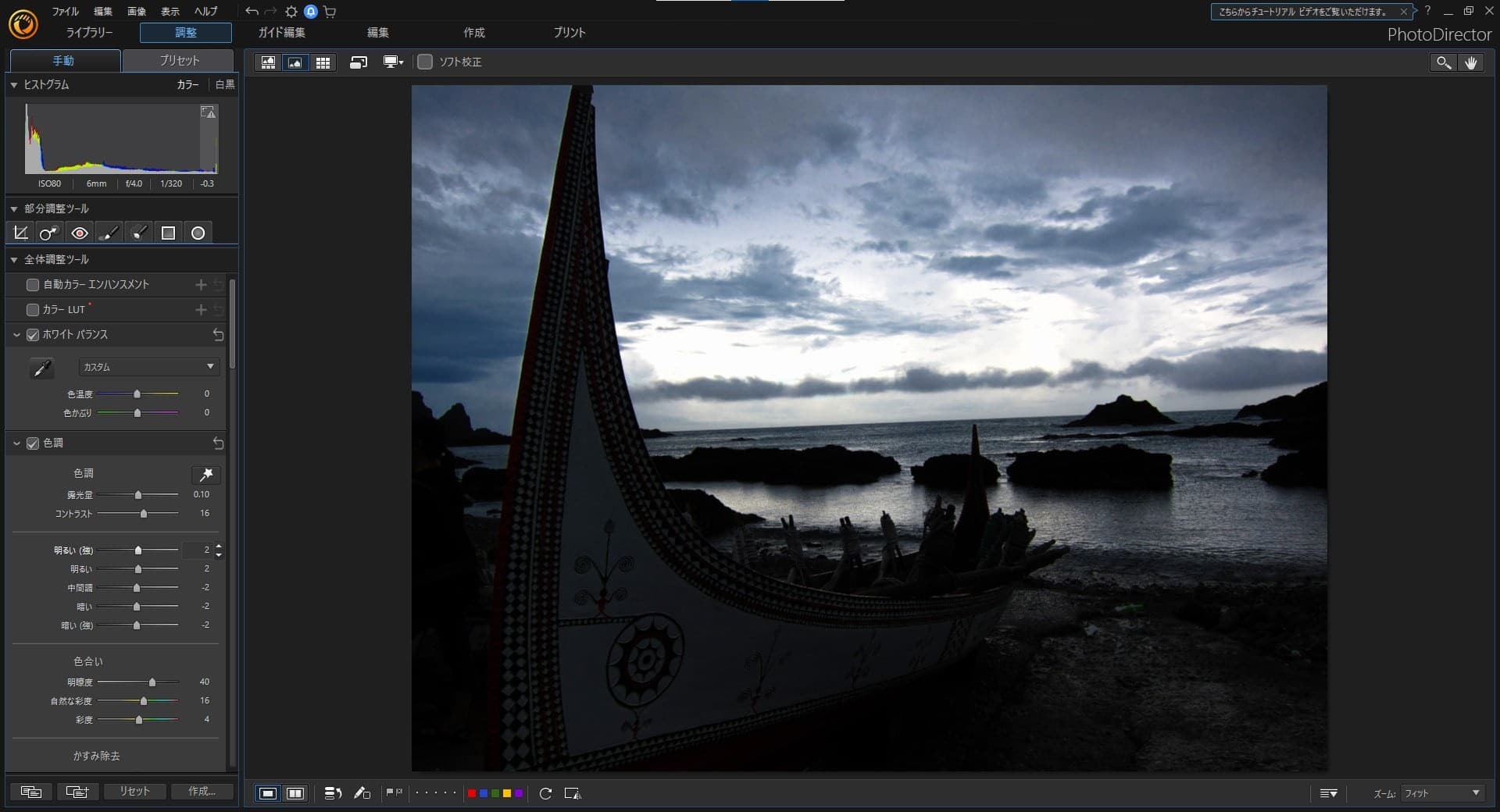Enable the ソフト校正 checkbox
Screen dimensions: 1500x812
click(x=425, y=62)
